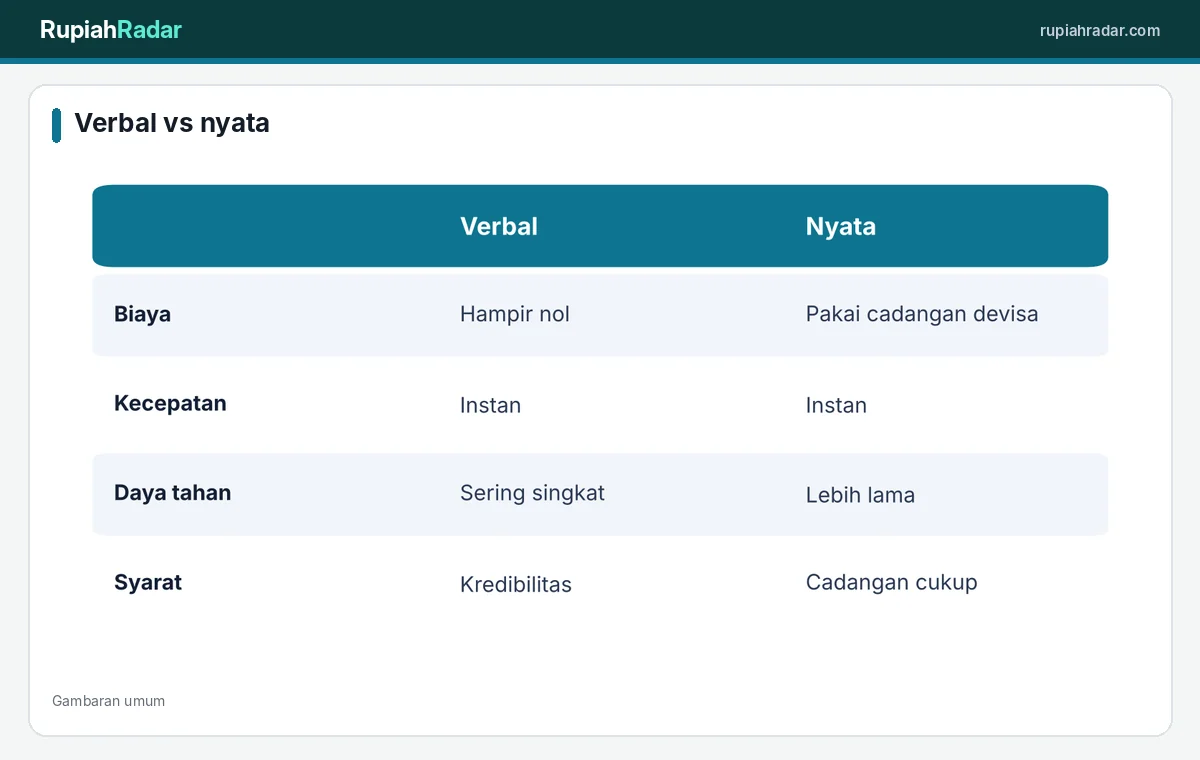Viewport: 1200px width, 760px height.
Task: Open the rupiahradar.com link
Action: coord(1100,31)
